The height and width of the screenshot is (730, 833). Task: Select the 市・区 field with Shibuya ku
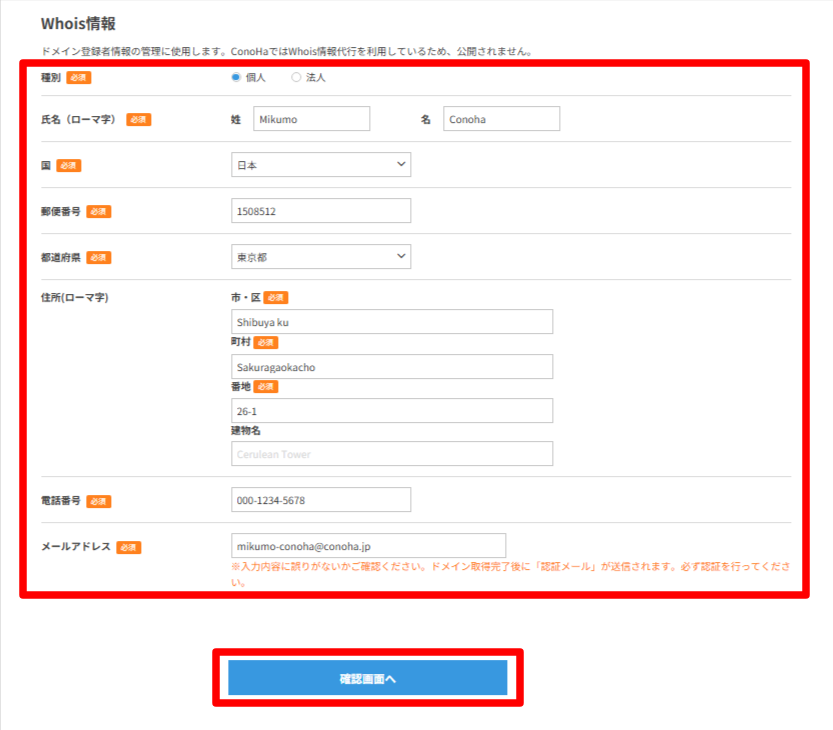(391, 322)
